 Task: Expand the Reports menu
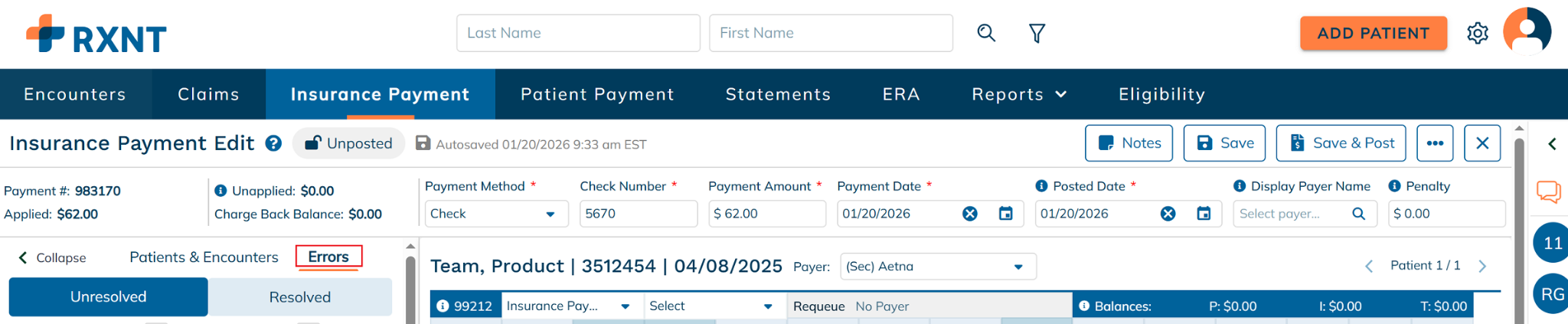coord(1019,94)
